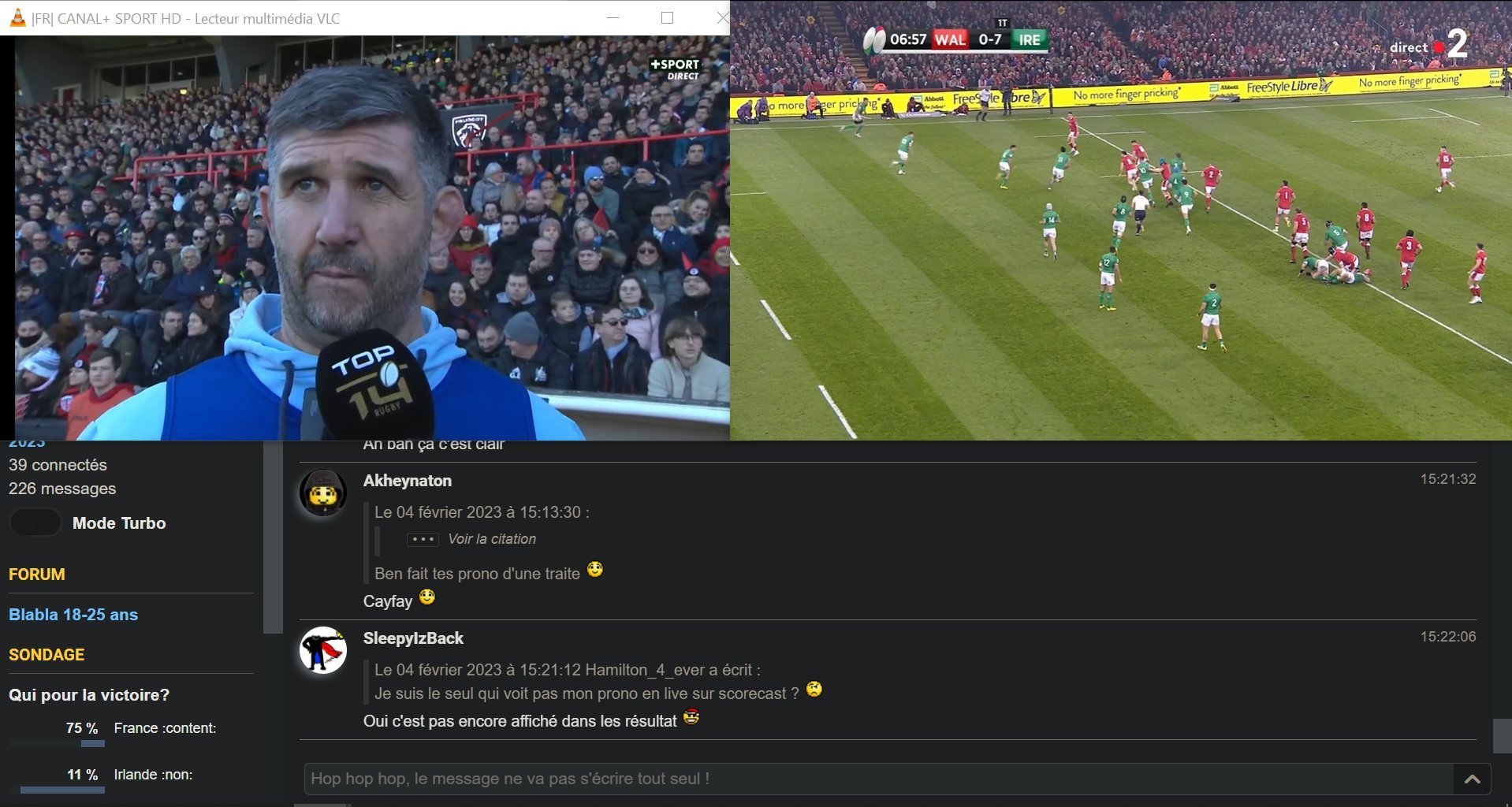Open the Blabla 18-25 ans forum link

(x=73, y=615)
